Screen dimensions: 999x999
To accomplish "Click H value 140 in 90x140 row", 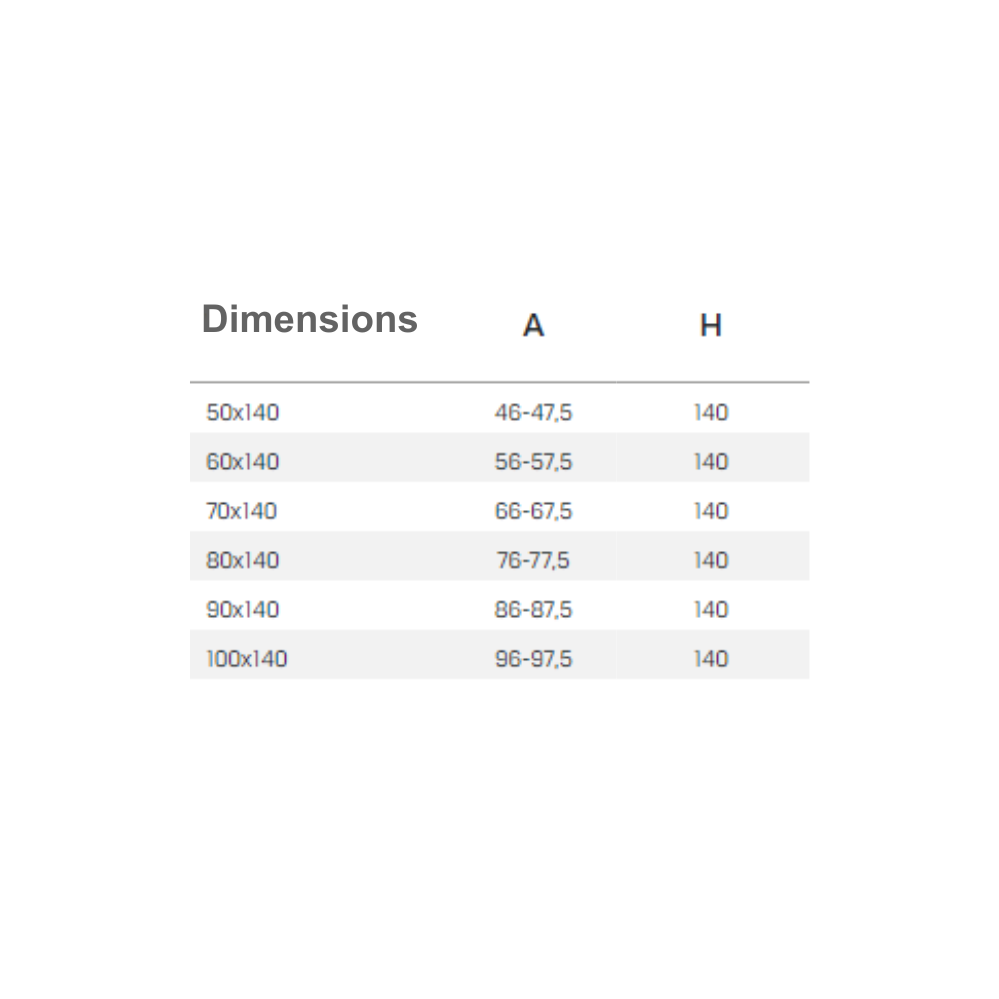I will [x=711, y=610].
